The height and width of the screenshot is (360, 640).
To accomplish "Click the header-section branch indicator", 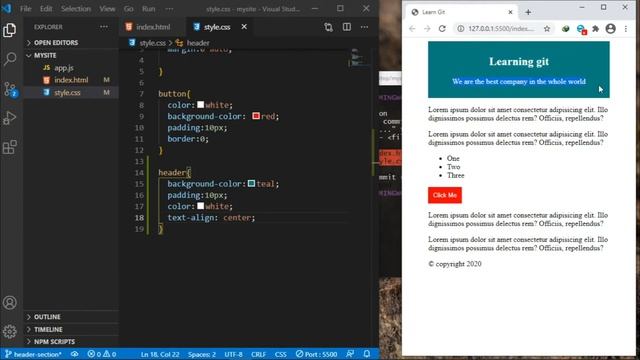I will click(33, 354).
